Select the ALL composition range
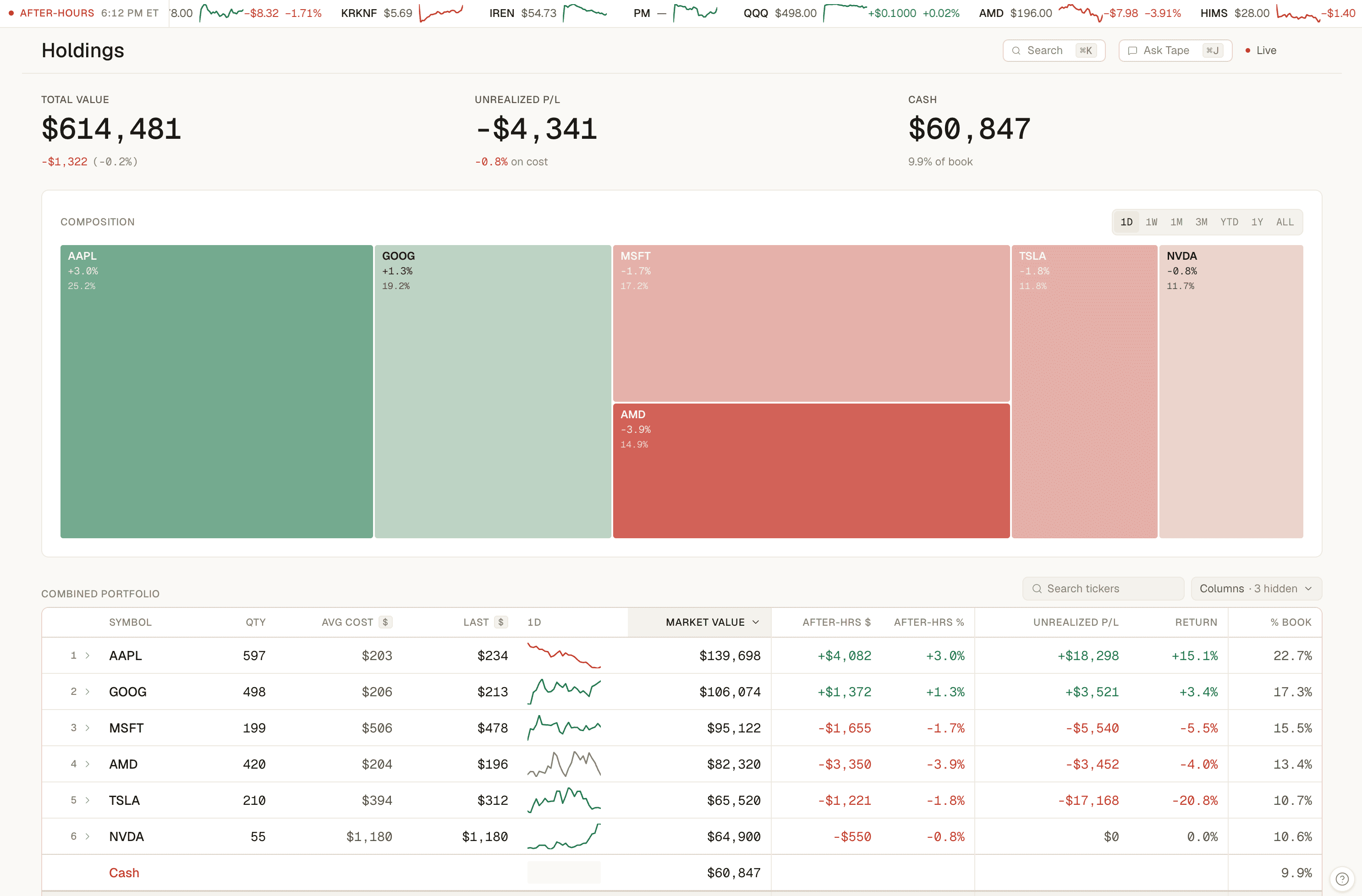Image resolution: width=1362 pixels, height=896 pixels. [1285, 222]
